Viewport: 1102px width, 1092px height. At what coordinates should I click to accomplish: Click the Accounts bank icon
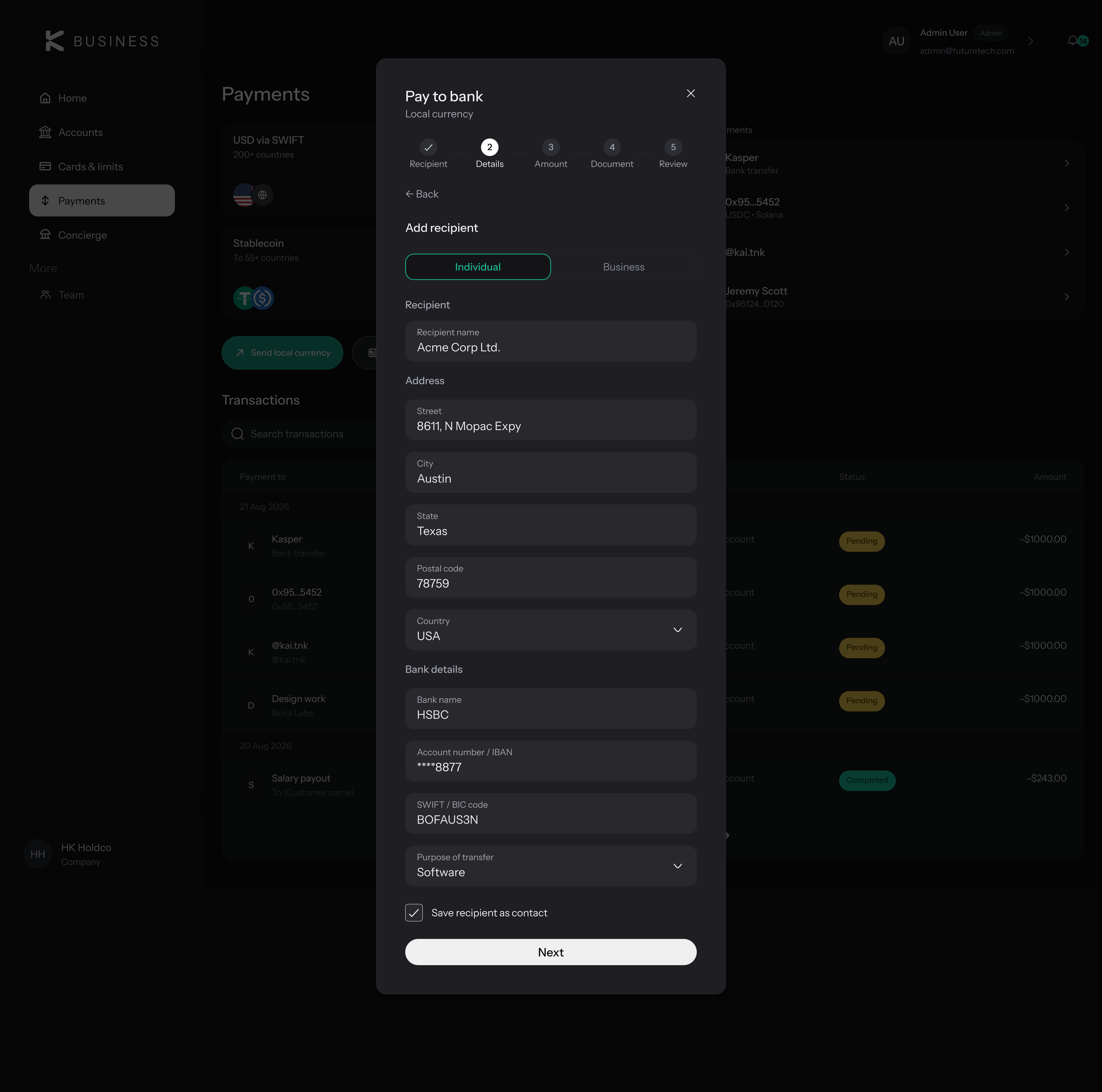pos(45,132)
